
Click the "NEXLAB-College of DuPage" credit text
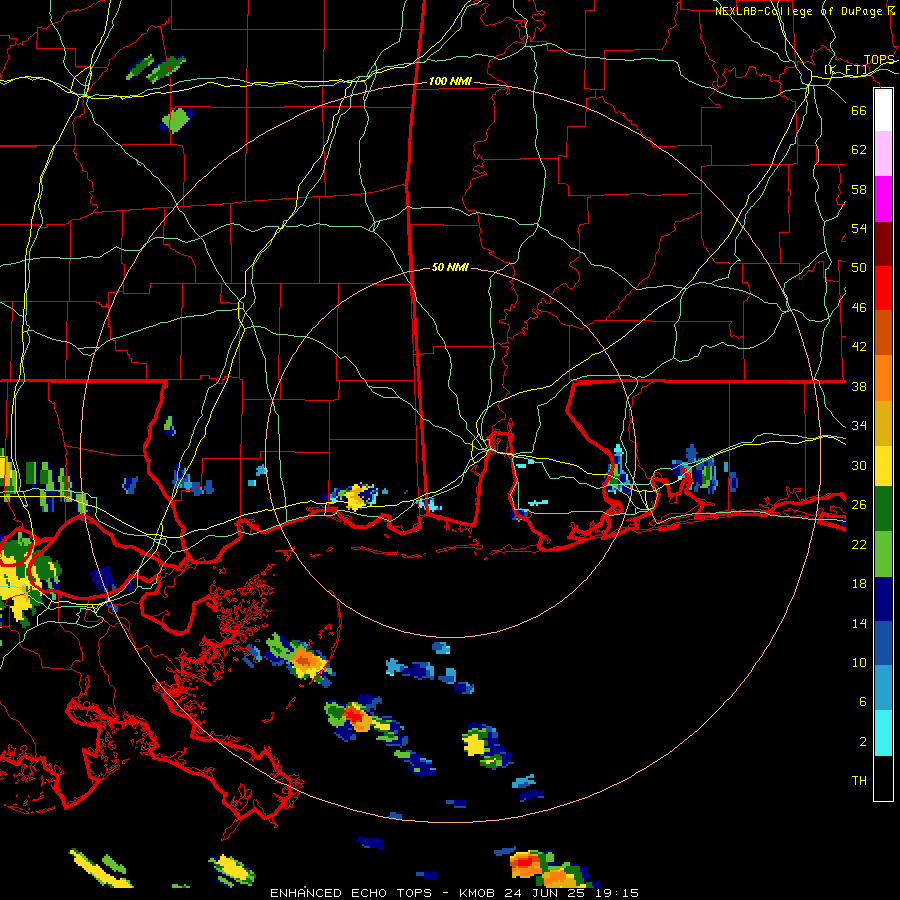[798, 11]
